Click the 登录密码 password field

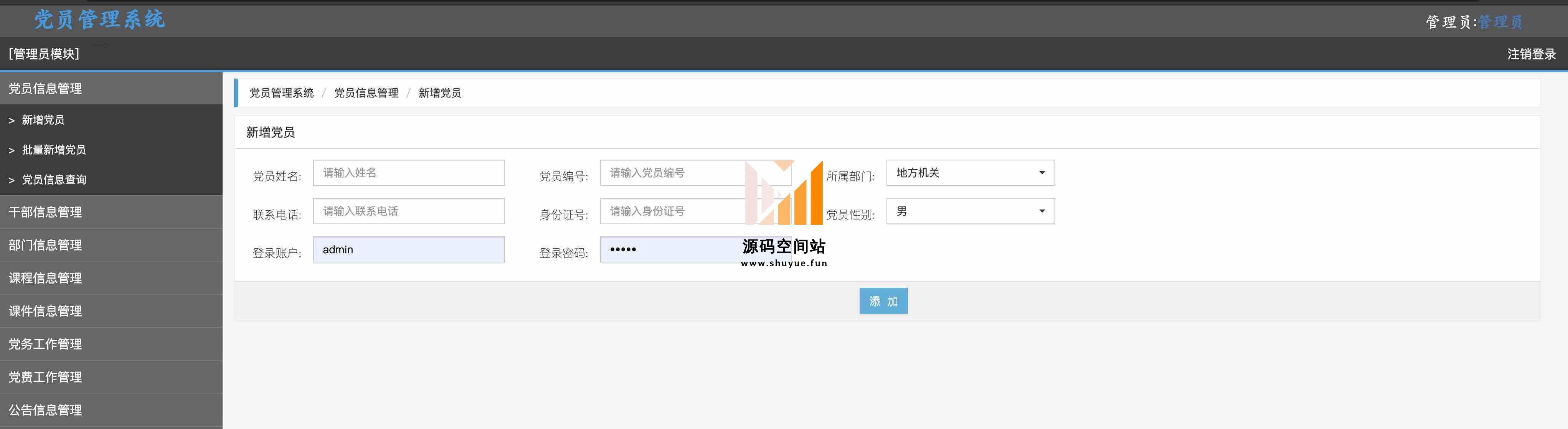tap(695, 249)
